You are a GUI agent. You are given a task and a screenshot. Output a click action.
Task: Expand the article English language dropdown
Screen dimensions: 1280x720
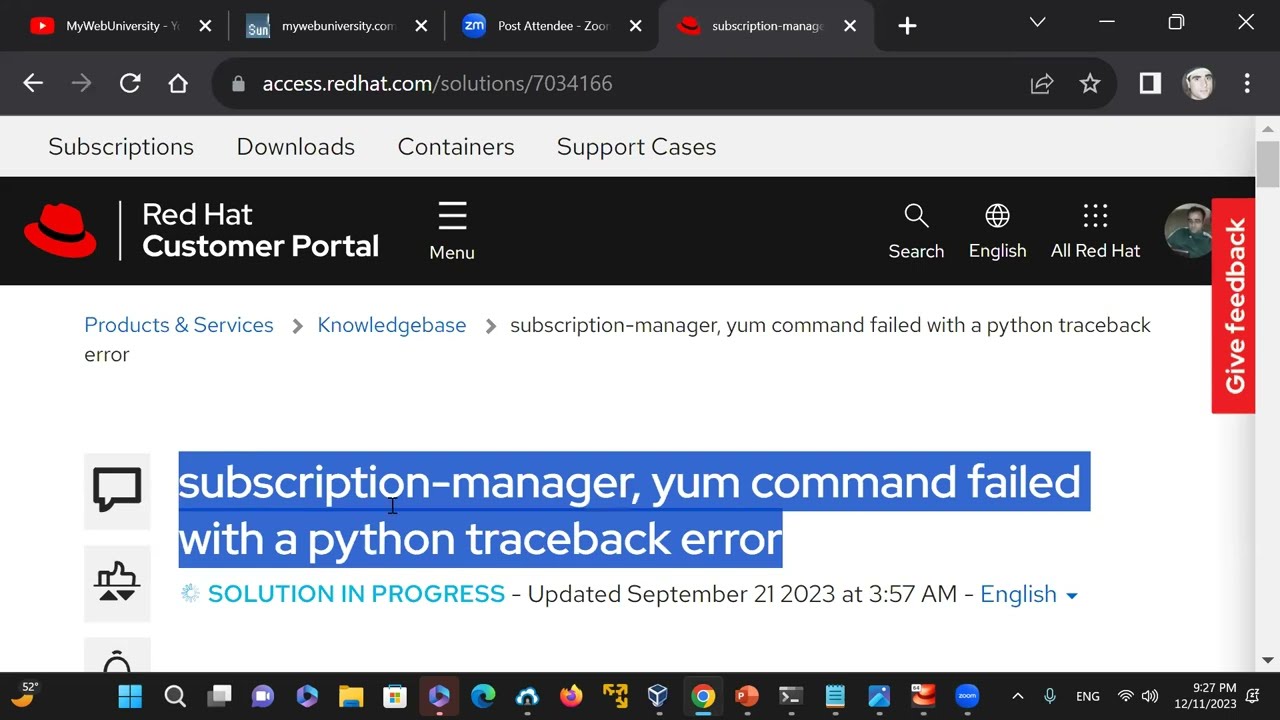(1029, 594)
